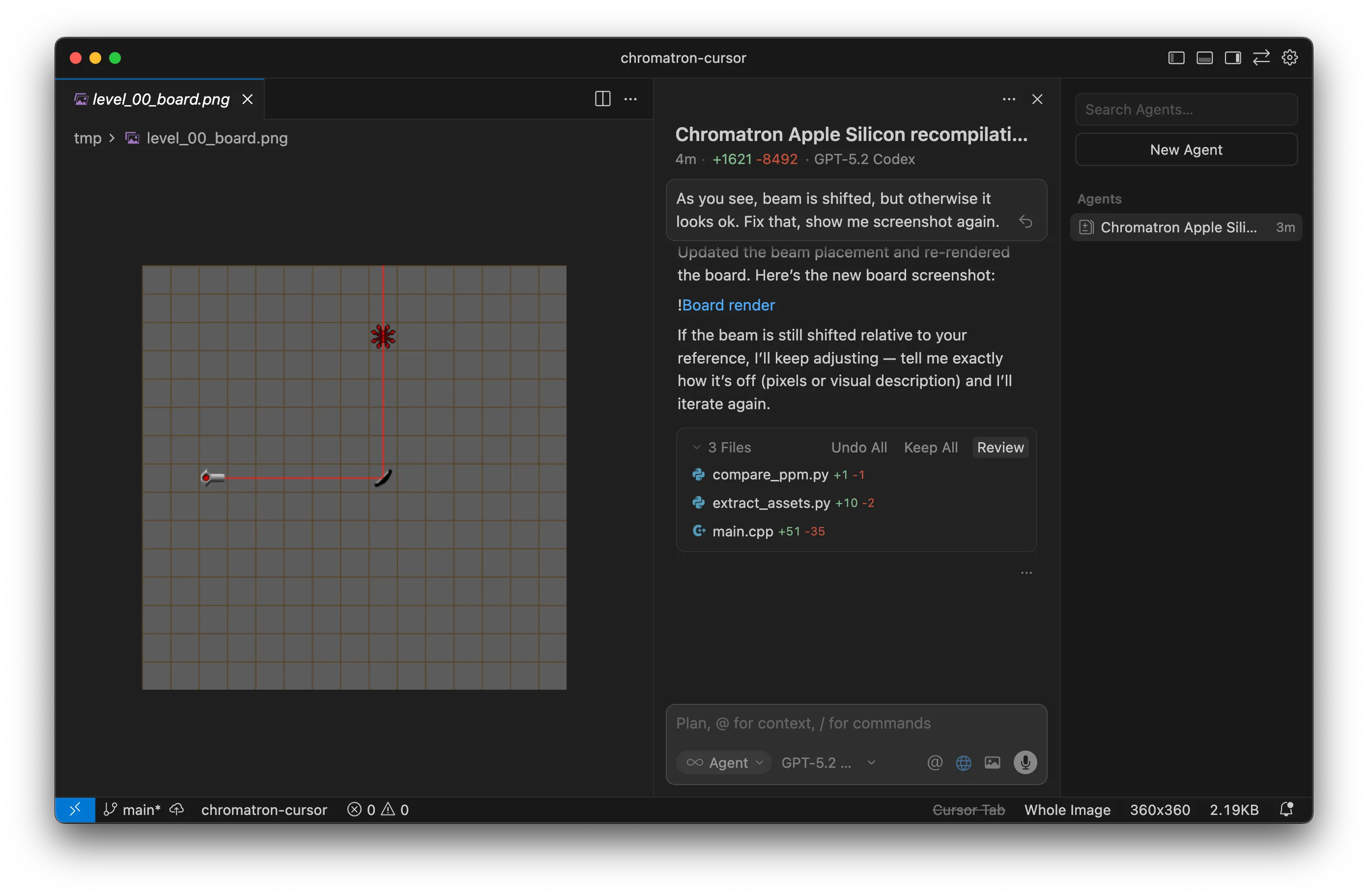The width and height of the screenshot is (1368, 896).
Task: Open the Board render link
Action: [x=728, y=305]
